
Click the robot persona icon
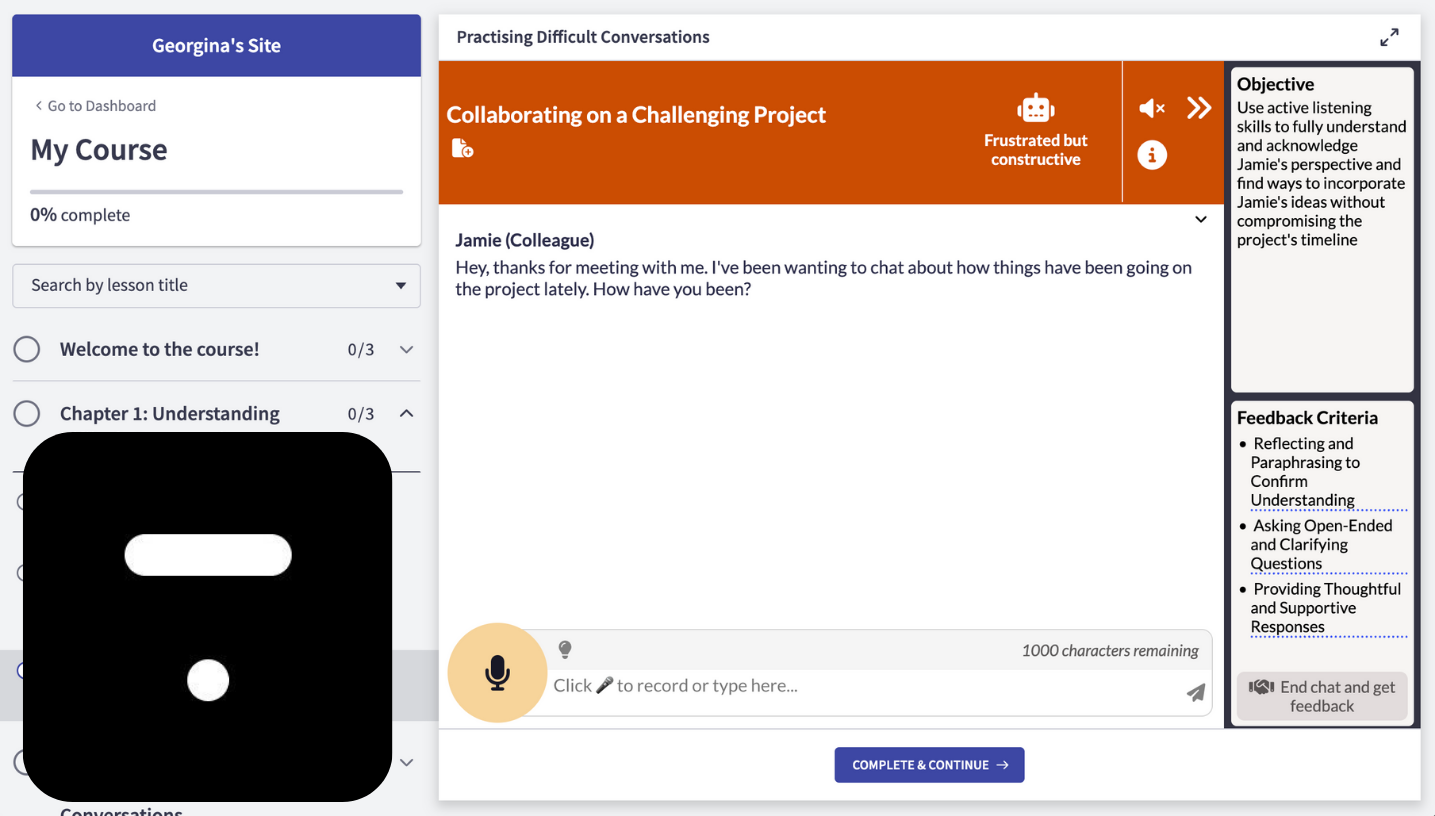click(x=1035, y=108)
